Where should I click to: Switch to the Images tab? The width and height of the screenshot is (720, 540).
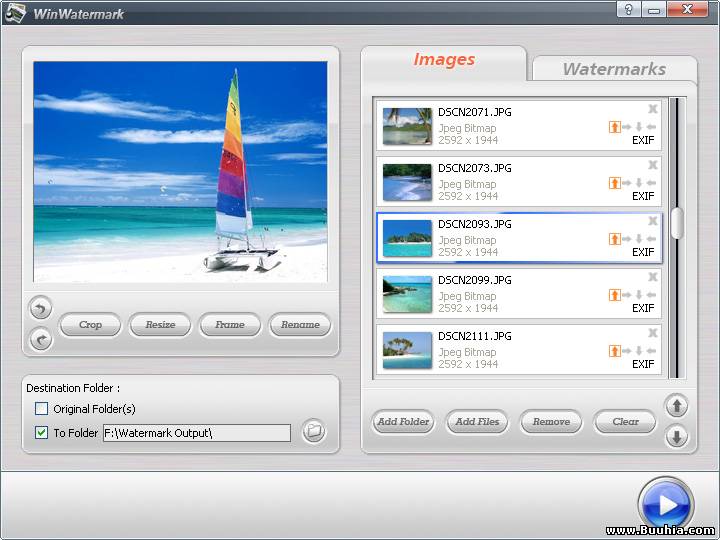[x=444, y=60]
